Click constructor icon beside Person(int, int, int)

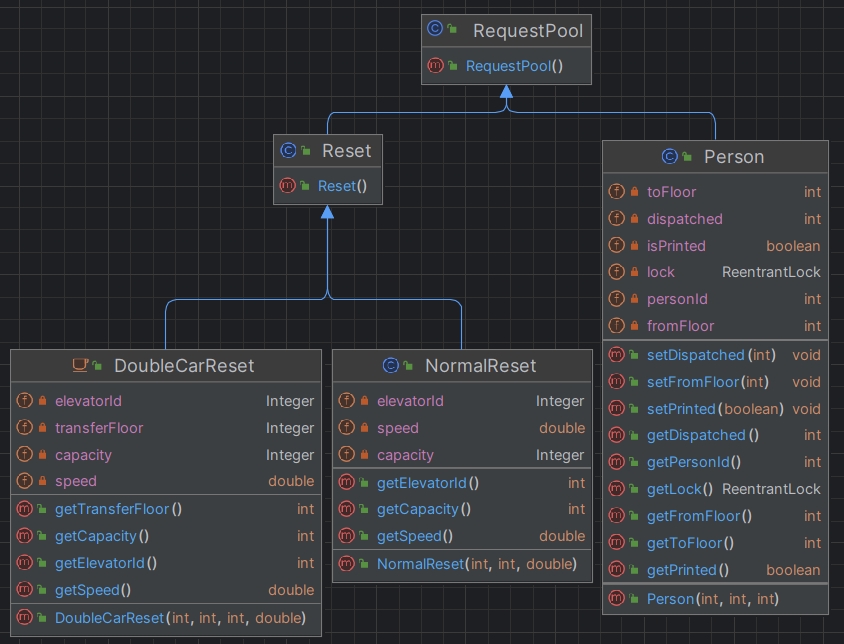click(616, 599)
